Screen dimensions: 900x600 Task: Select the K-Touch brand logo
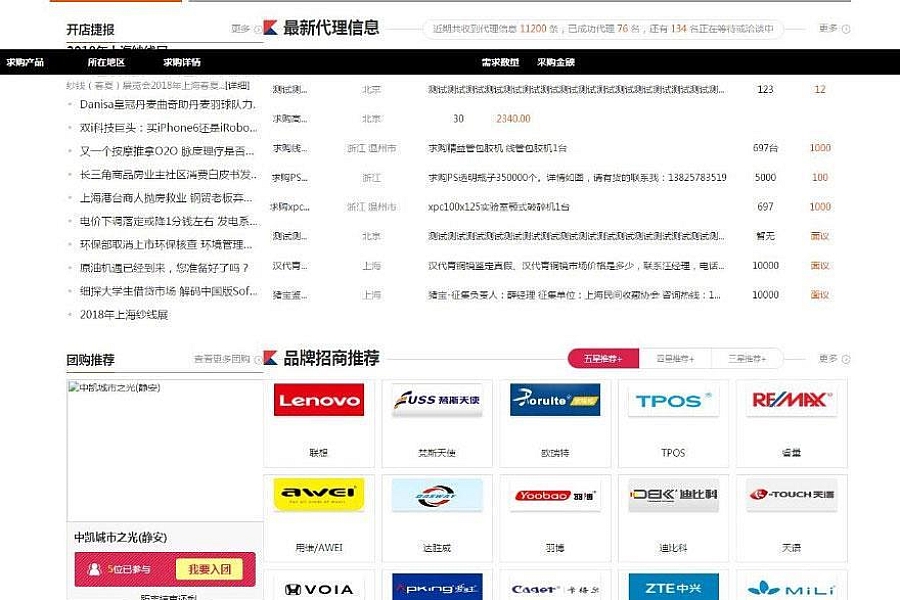[x=792, y=494]
